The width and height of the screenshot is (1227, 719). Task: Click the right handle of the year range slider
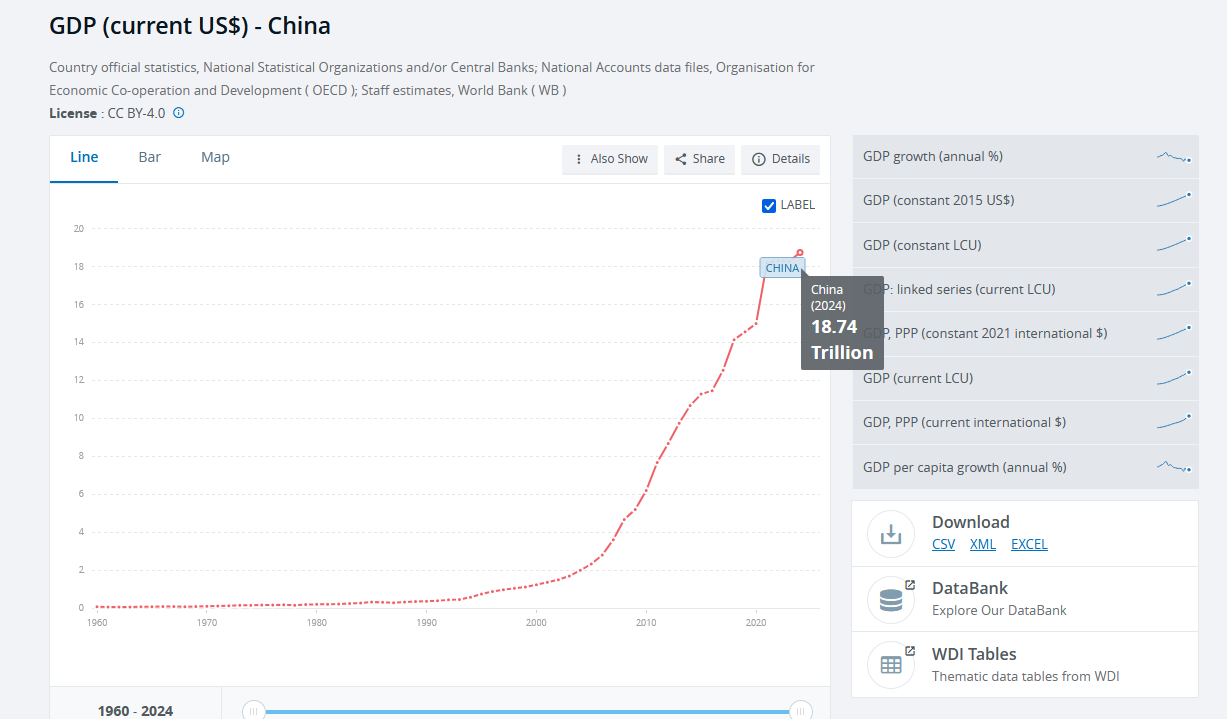[800, 711]
